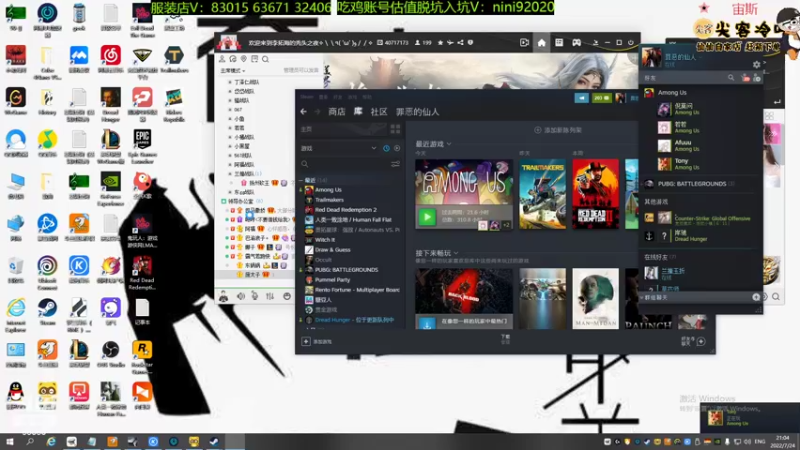Select Rento Fortune in the game list
The image size is (800, 450).
pyautogui.click(x=352, y=290)
